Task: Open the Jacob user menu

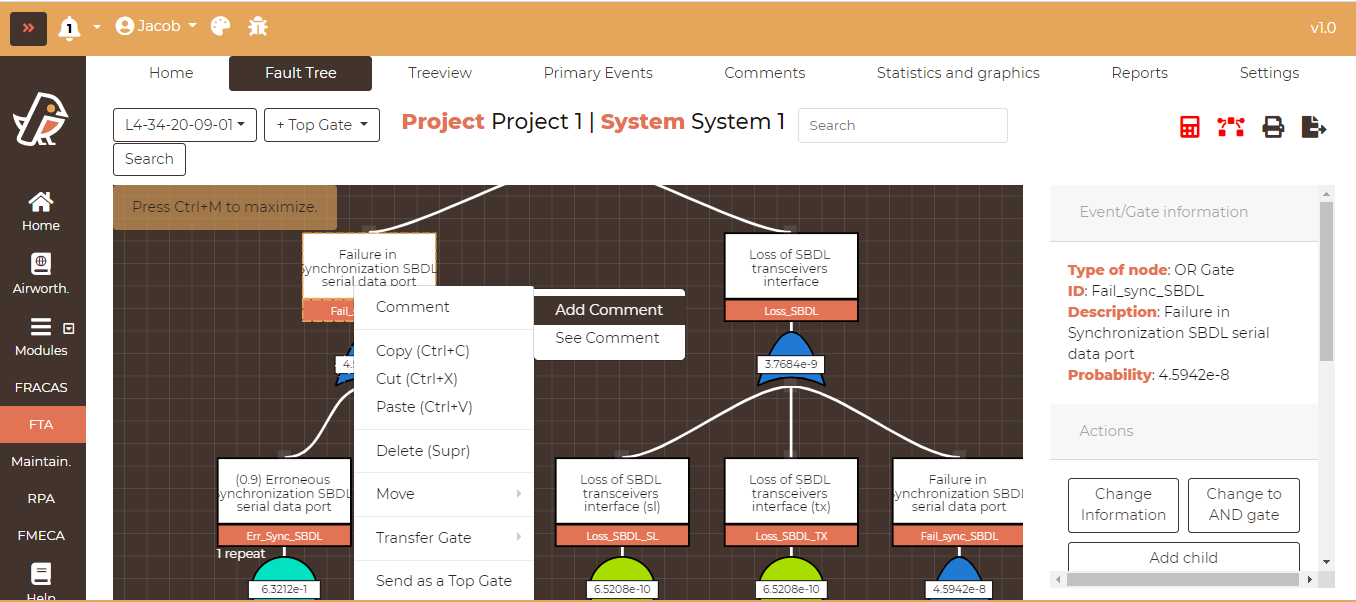Action: tap(156, 26)
